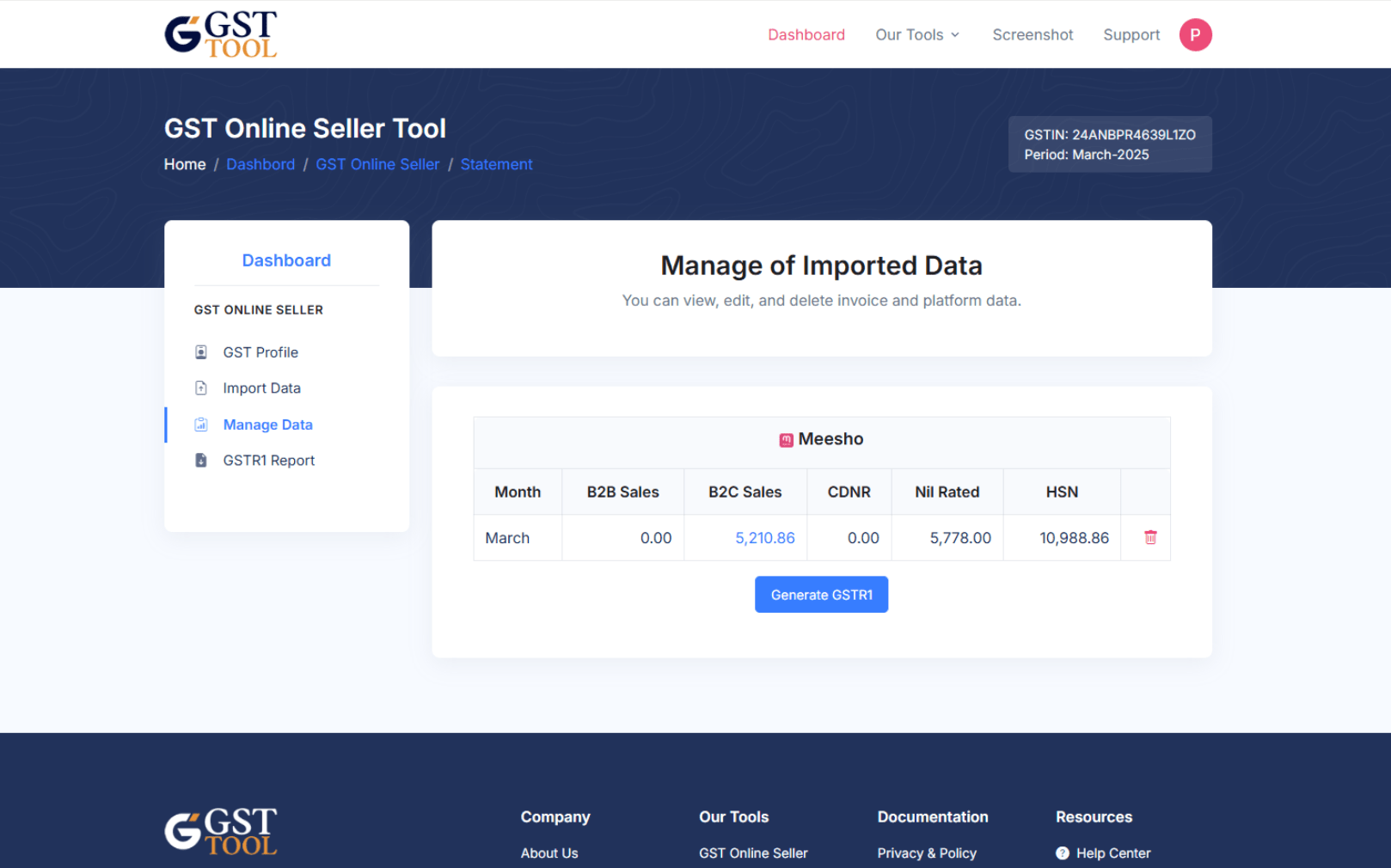Open the B2C Sales 5,210.86 link
Viewport: 1391px width, 868px height.
click(x=765, y=538)
